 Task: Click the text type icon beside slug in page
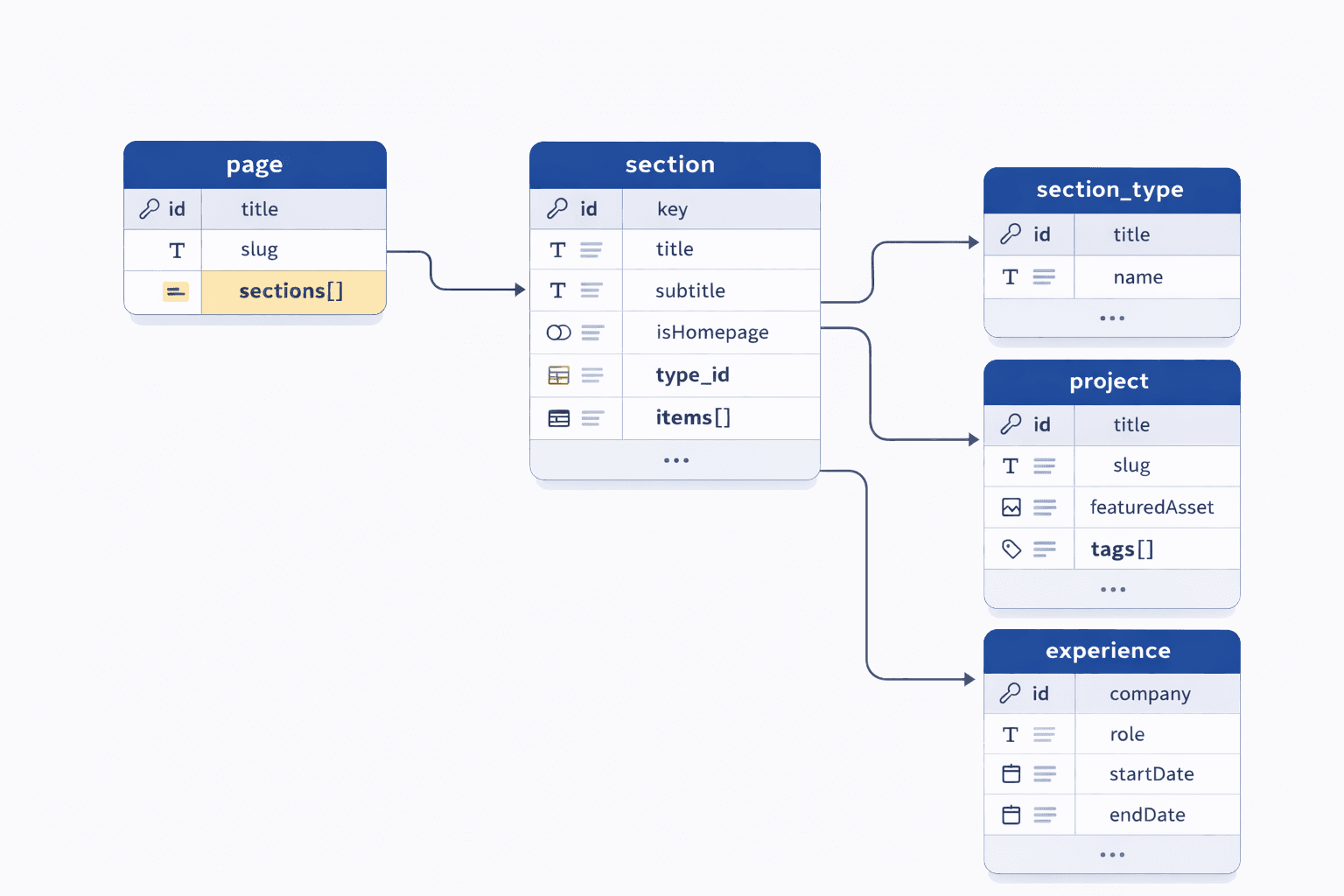click(x=175, y=250)
